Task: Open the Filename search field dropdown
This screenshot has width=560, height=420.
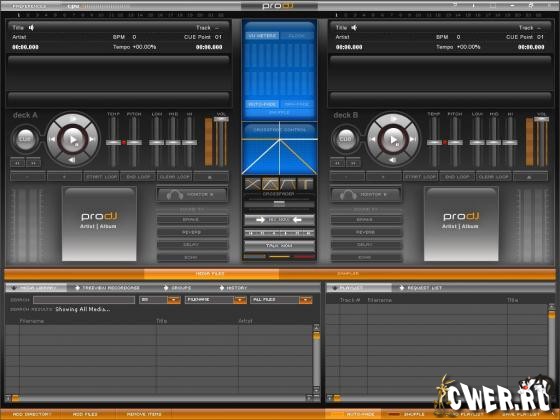Action: (x=240, y=300)
